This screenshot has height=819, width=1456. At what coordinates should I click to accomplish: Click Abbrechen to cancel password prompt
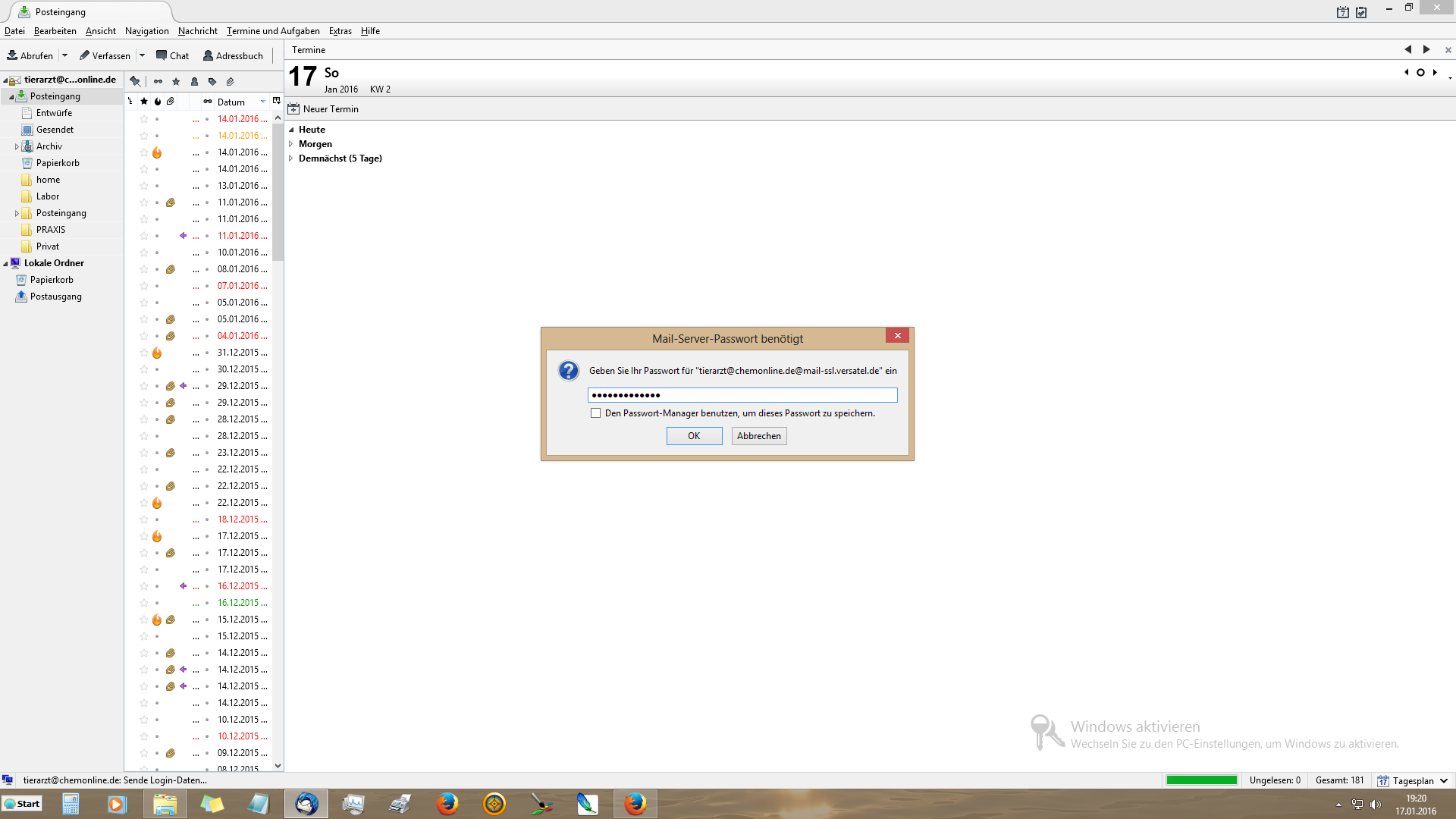pyautogui.click(x=758, y=436)
